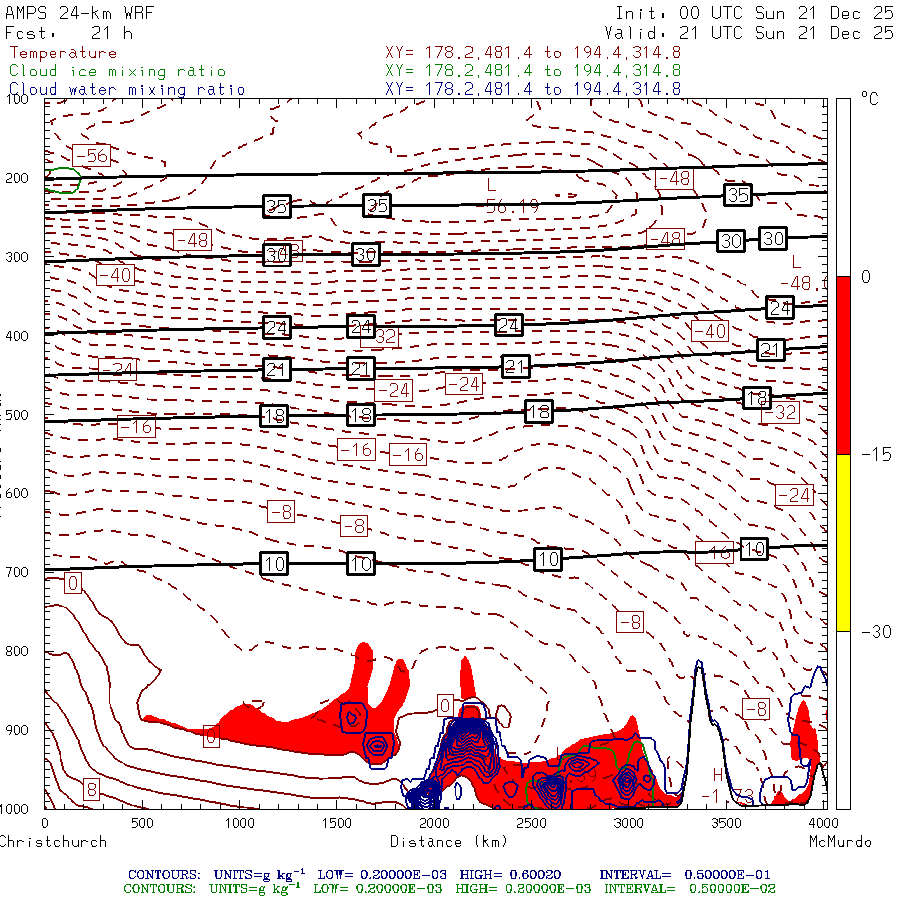Select the Cloud water mixing ratio legend label
This screenshot has width=900, height=900.
[127, 89]
